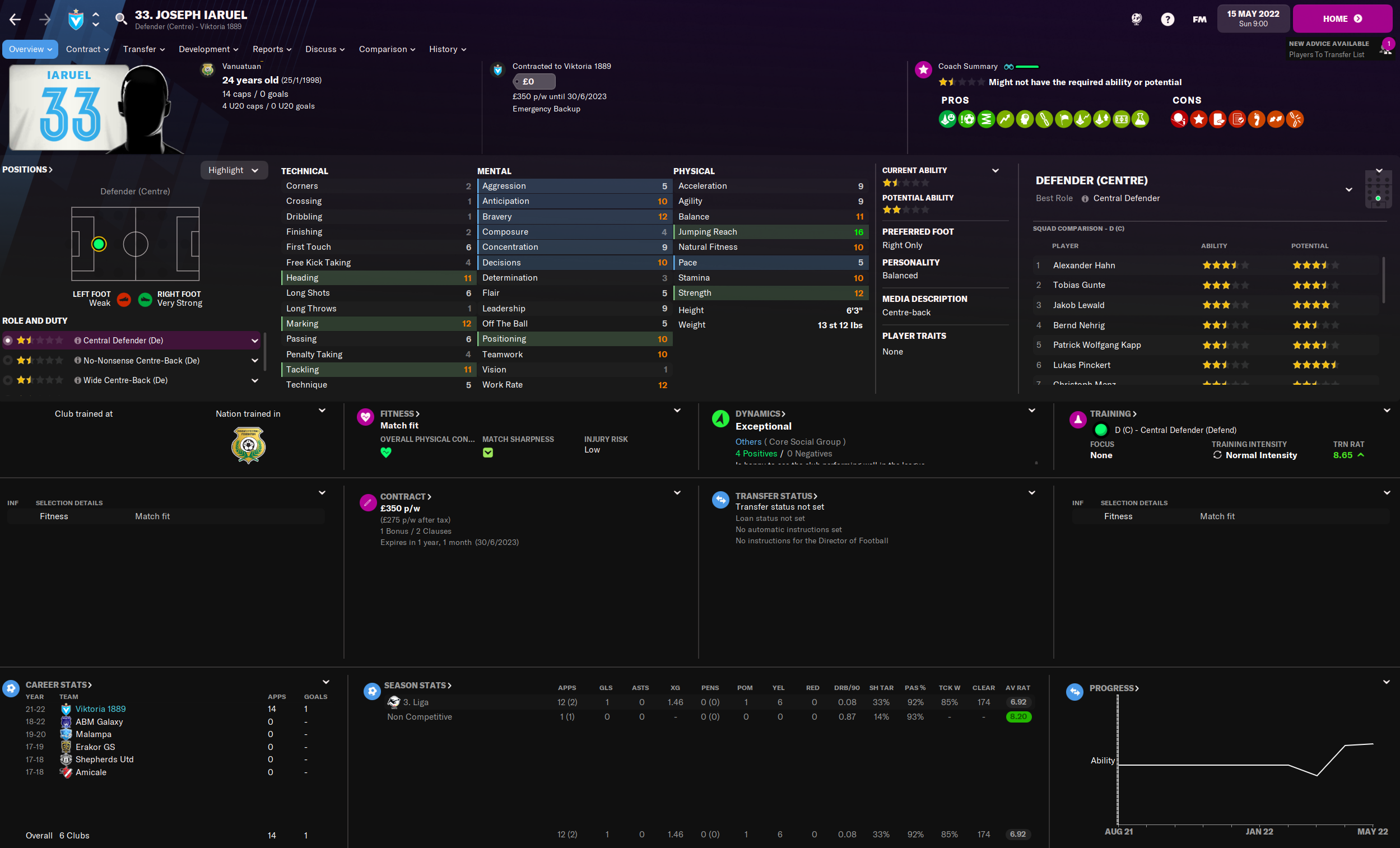Select No-Nonsense Centre-Back (De) role radio
Screen dimensions: 1400x848
click(8, 361)
